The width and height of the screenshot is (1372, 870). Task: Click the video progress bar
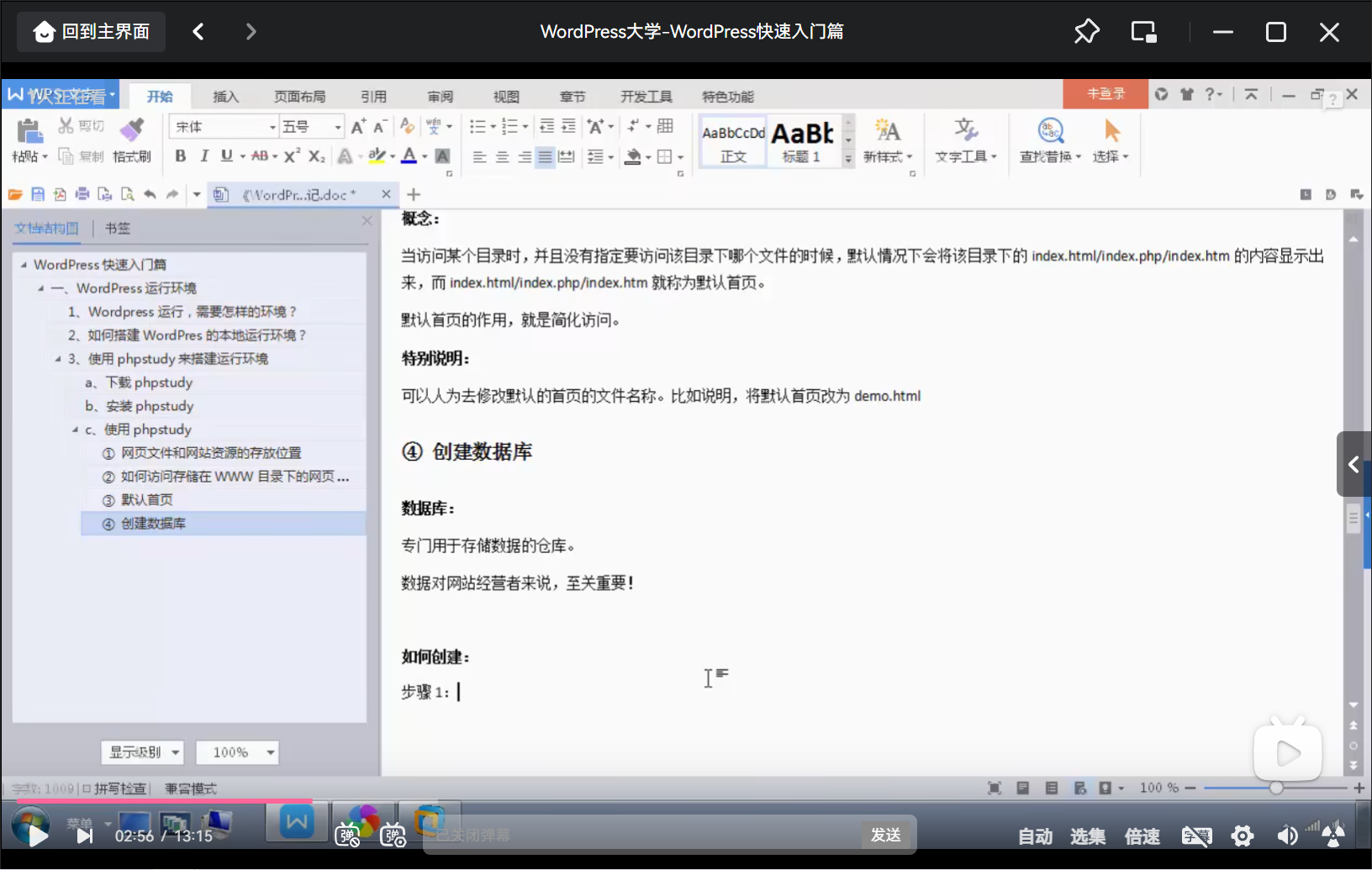[686, 801]
